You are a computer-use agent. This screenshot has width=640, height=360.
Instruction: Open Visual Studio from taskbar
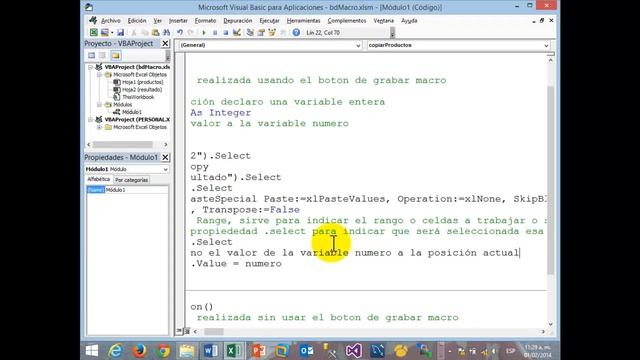(353, 351)
